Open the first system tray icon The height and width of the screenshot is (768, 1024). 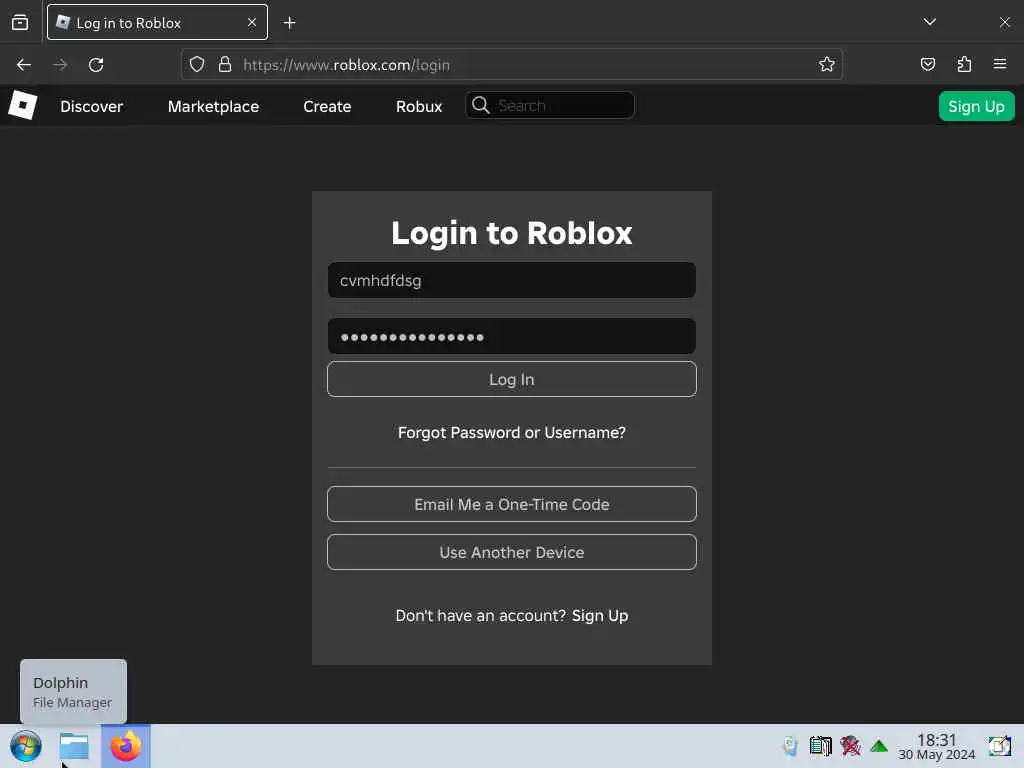(790, 746)
